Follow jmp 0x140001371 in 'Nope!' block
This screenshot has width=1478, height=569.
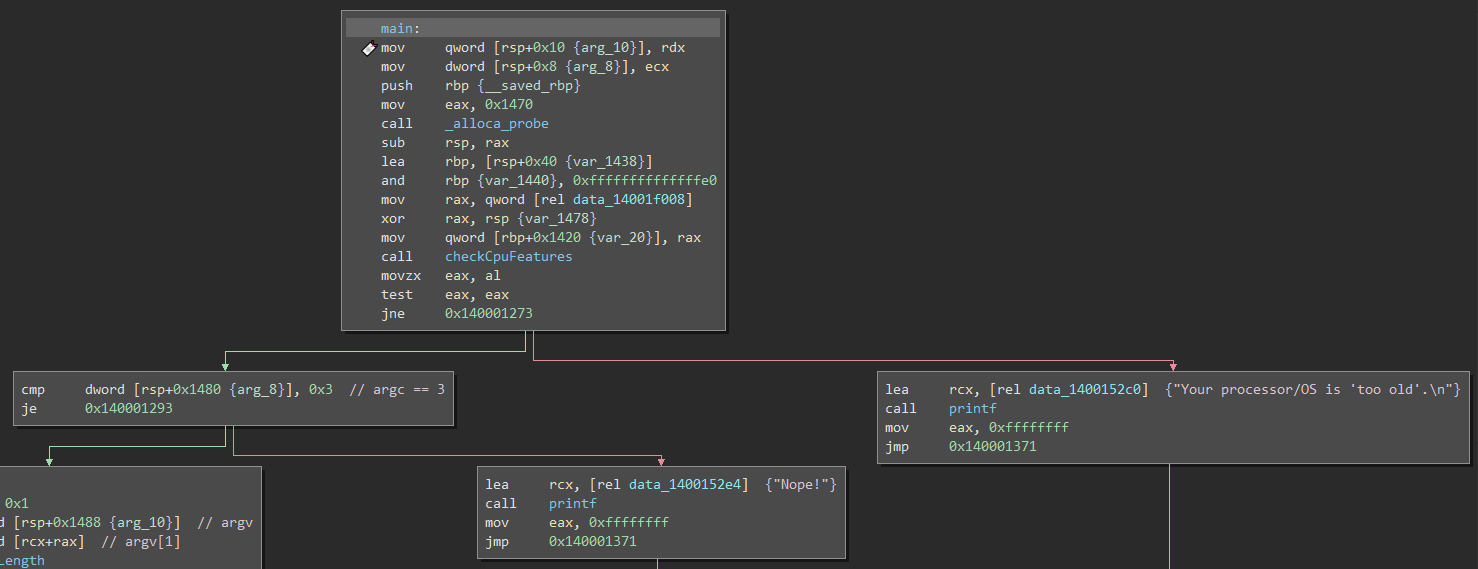(593, 542)
